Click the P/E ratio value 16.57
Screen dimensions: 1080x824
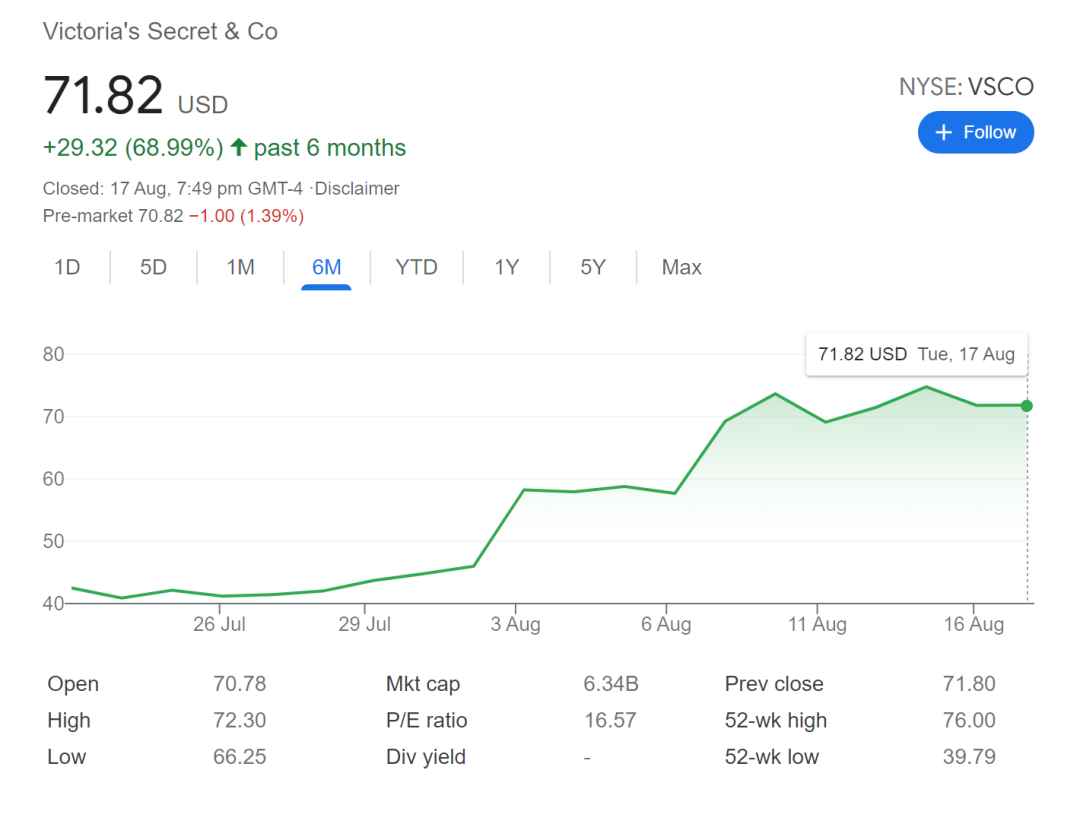(610, 720)
